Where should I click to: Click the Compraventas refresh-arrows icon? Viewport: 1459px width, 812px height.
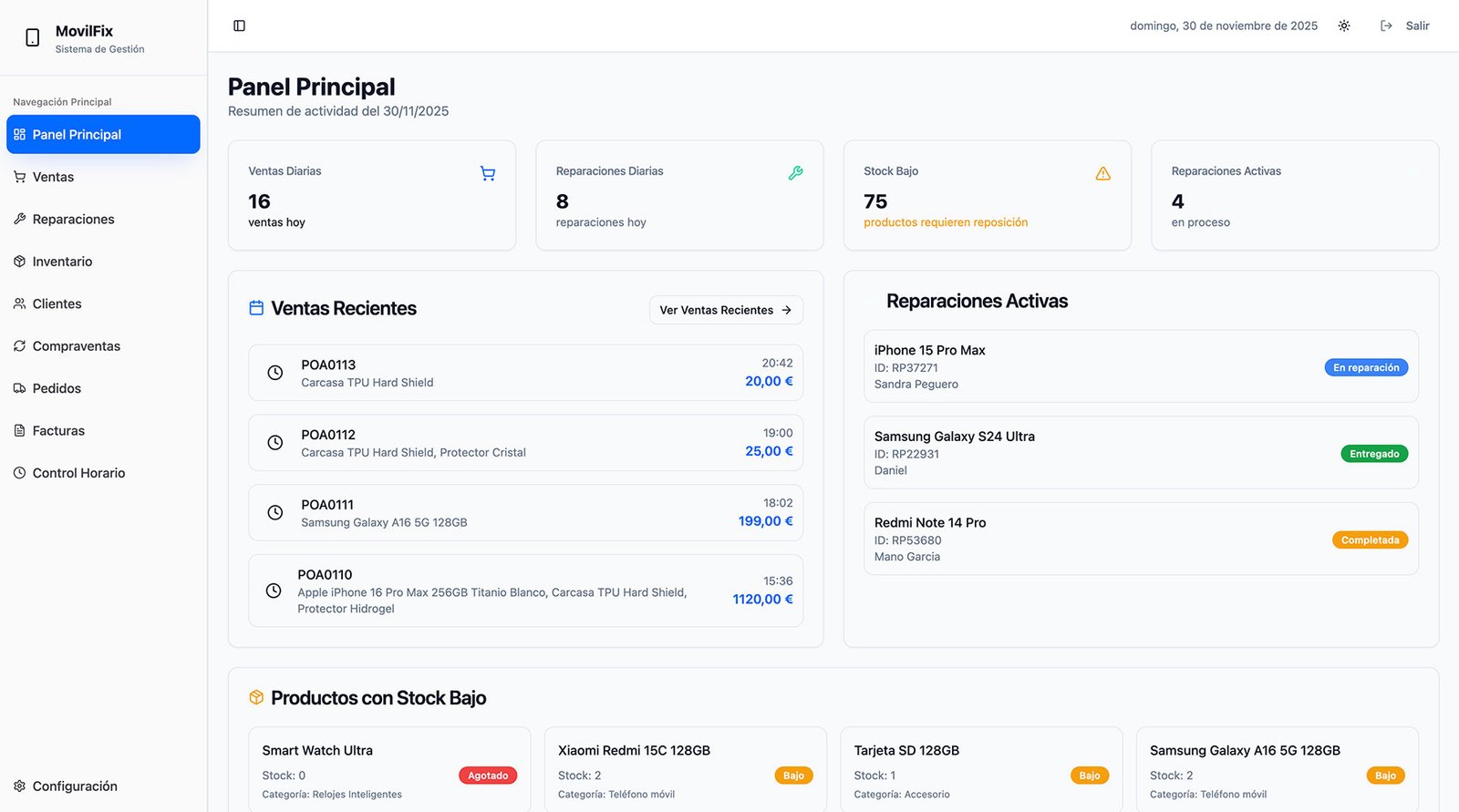click(19, 346)
